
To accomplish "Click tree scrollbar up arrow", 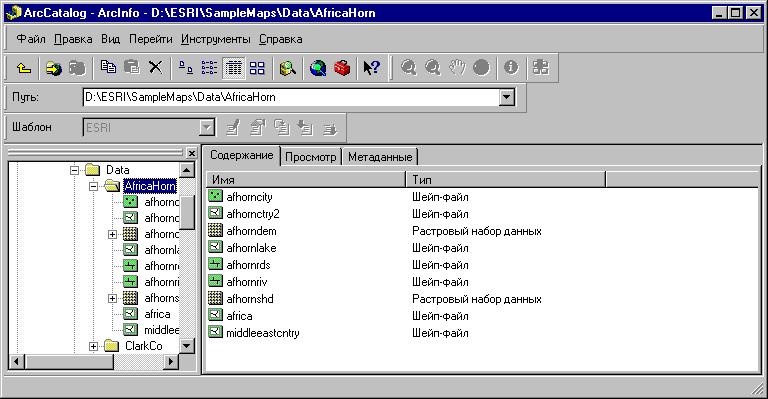I will (187, 170).
